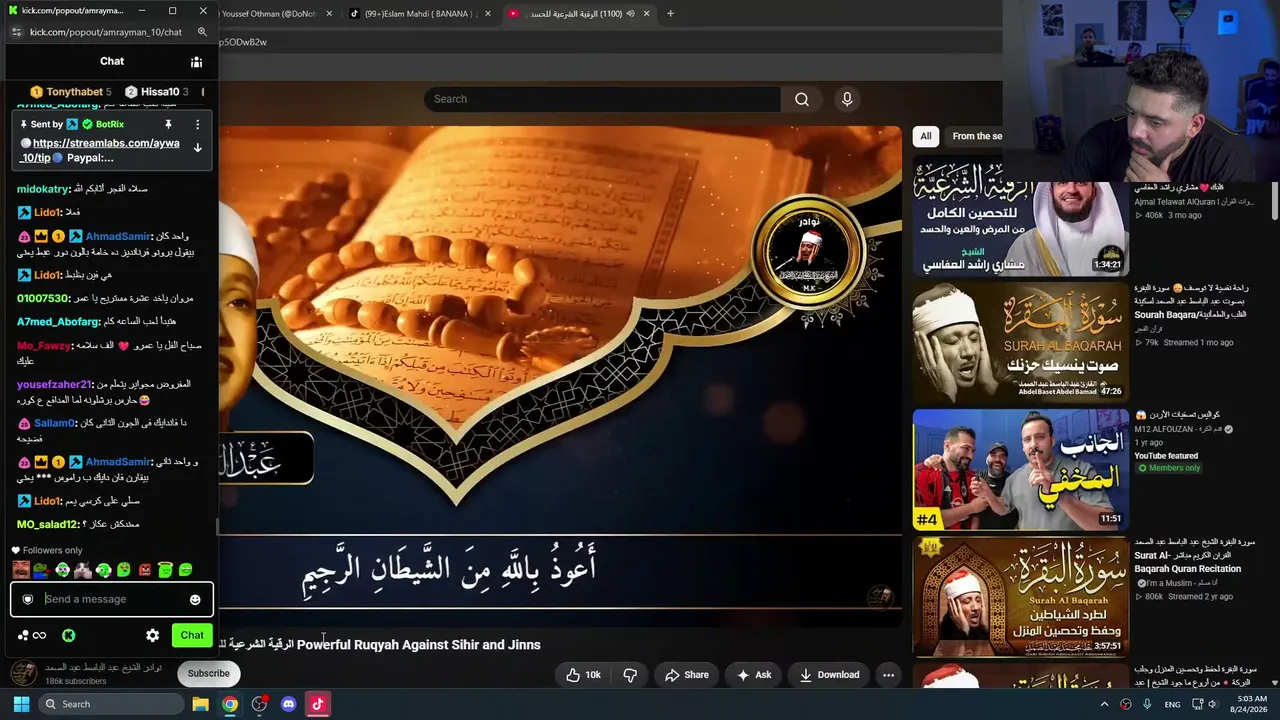Click the YouTube voice search microphone

click(847, 99)
